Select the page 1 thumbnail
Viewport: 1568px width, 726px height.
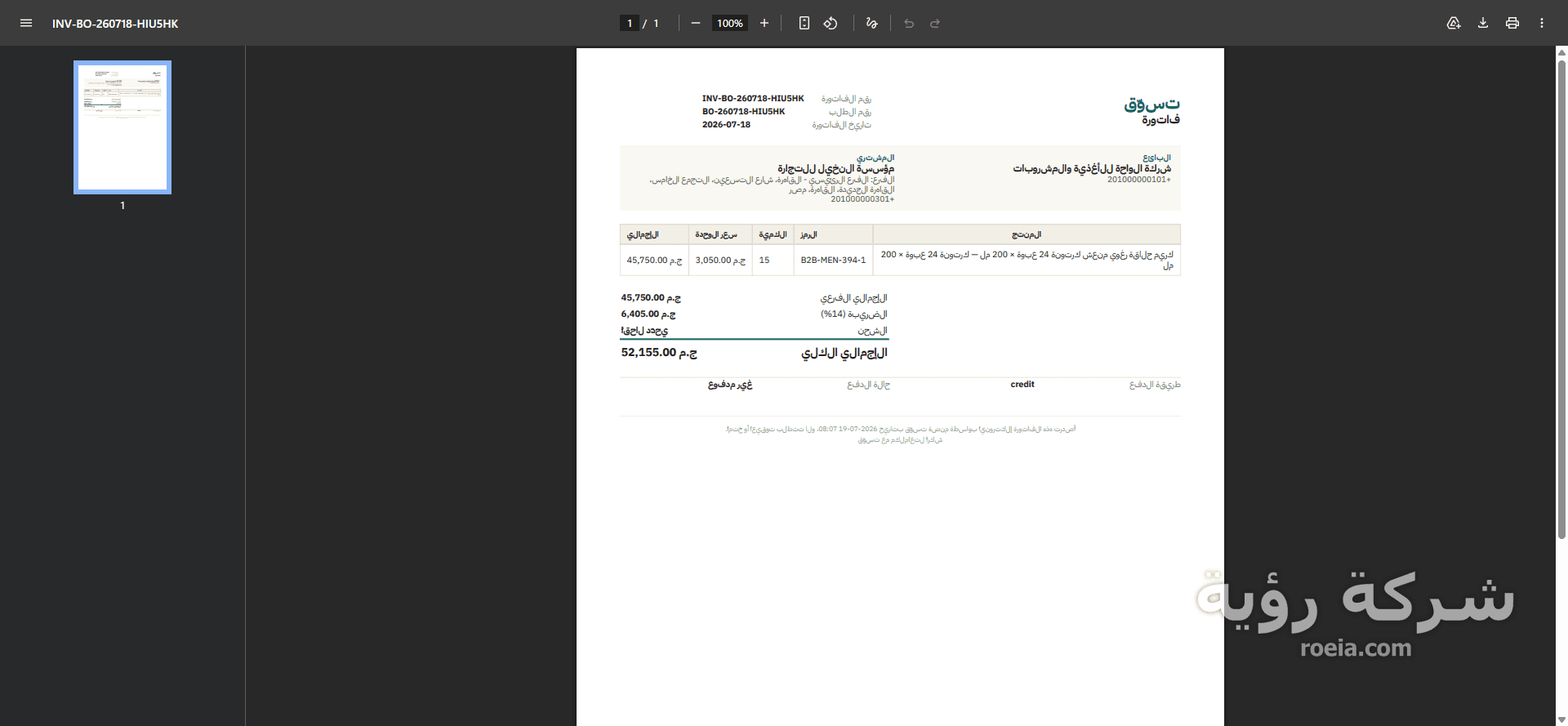pos(122,127)
